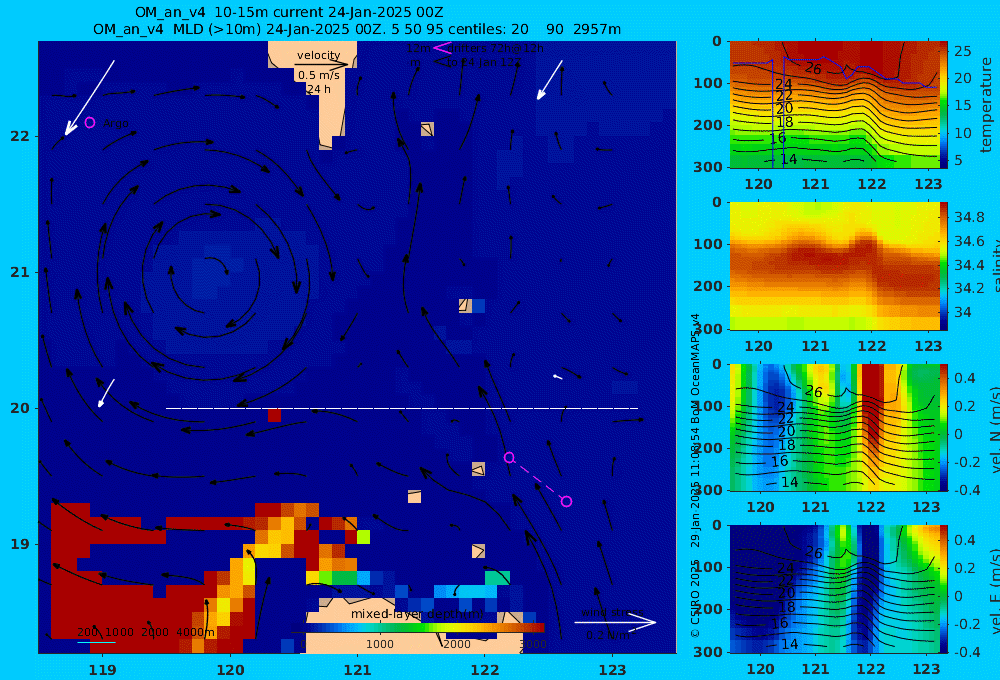The height and width of the screenshot is (680, 1000).
Task: Click longitude tick label 121 on main map
Action: (357, 670)
